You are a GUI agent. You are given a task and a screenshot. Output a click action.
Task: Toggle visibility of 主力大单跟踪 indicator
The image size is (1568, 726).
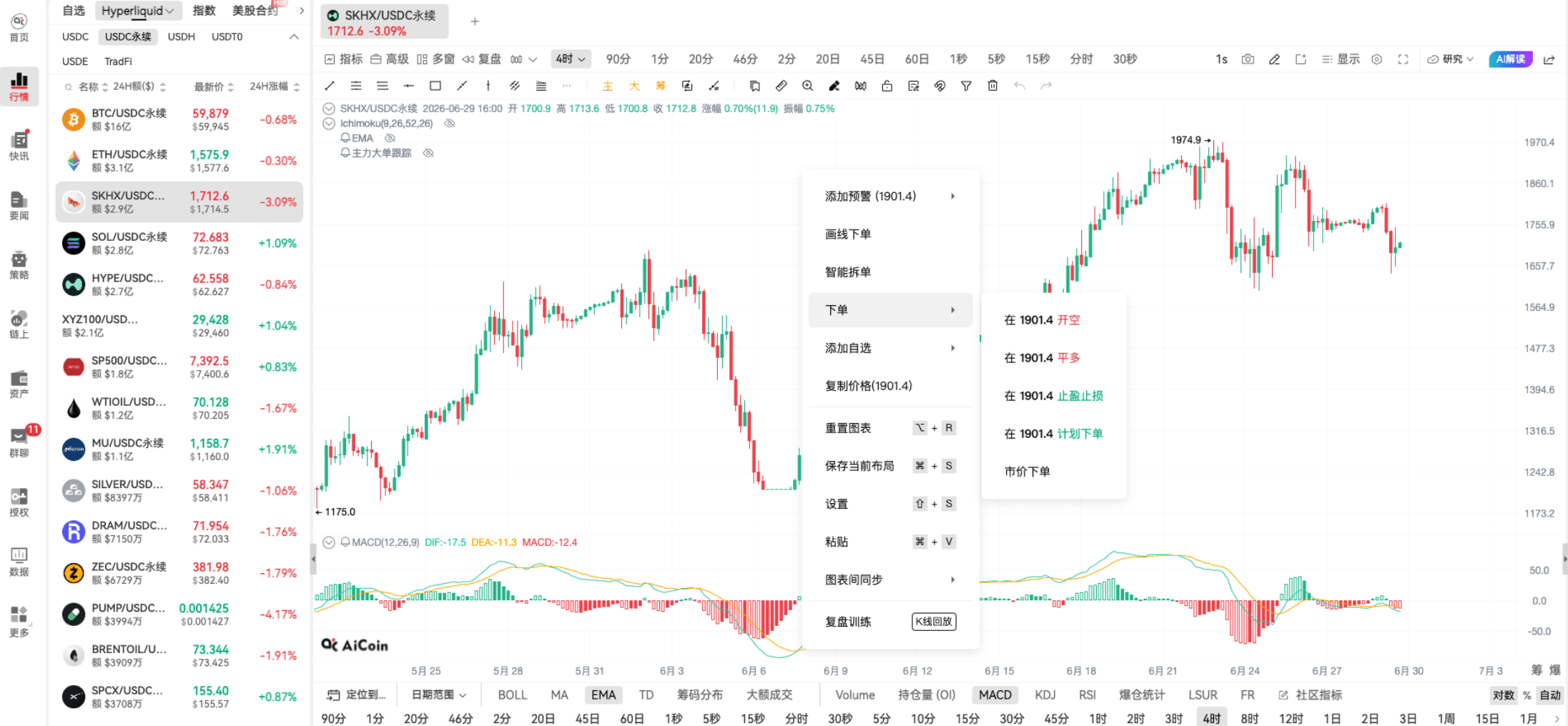428,153
